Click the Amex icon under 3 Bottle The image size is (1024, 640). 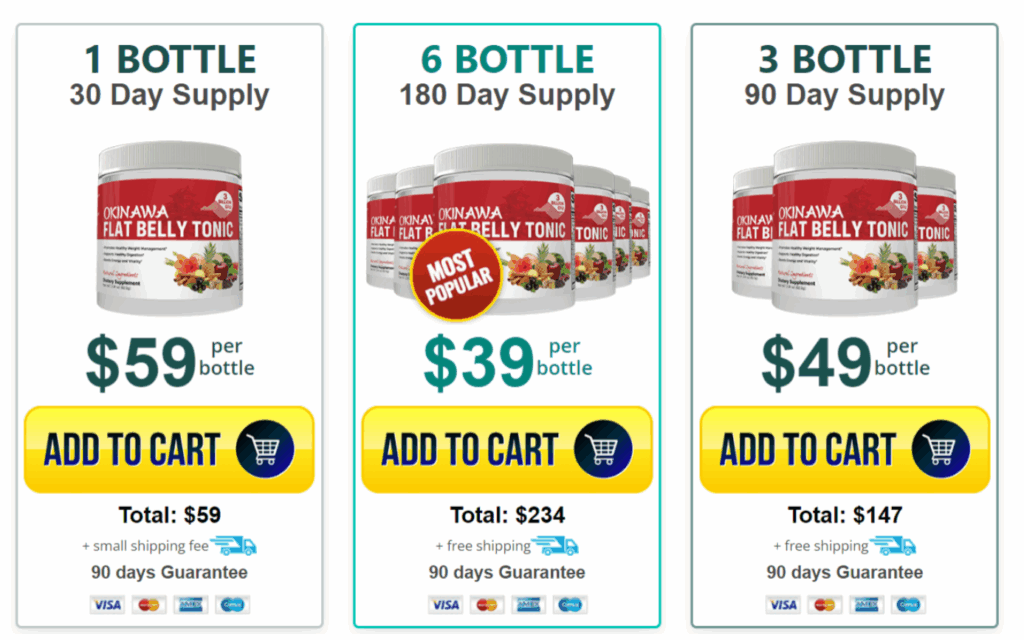tap(867, 605)
